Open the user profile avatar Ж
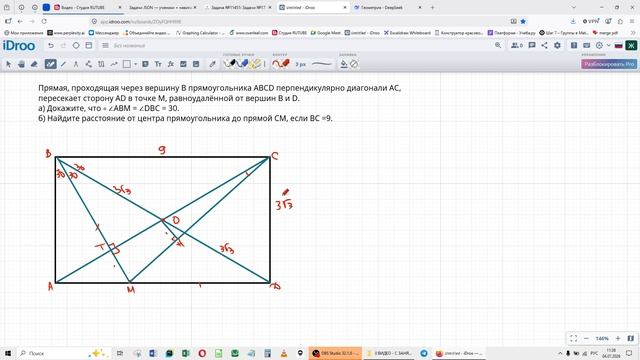640x360 pixels. coord(631,45)
